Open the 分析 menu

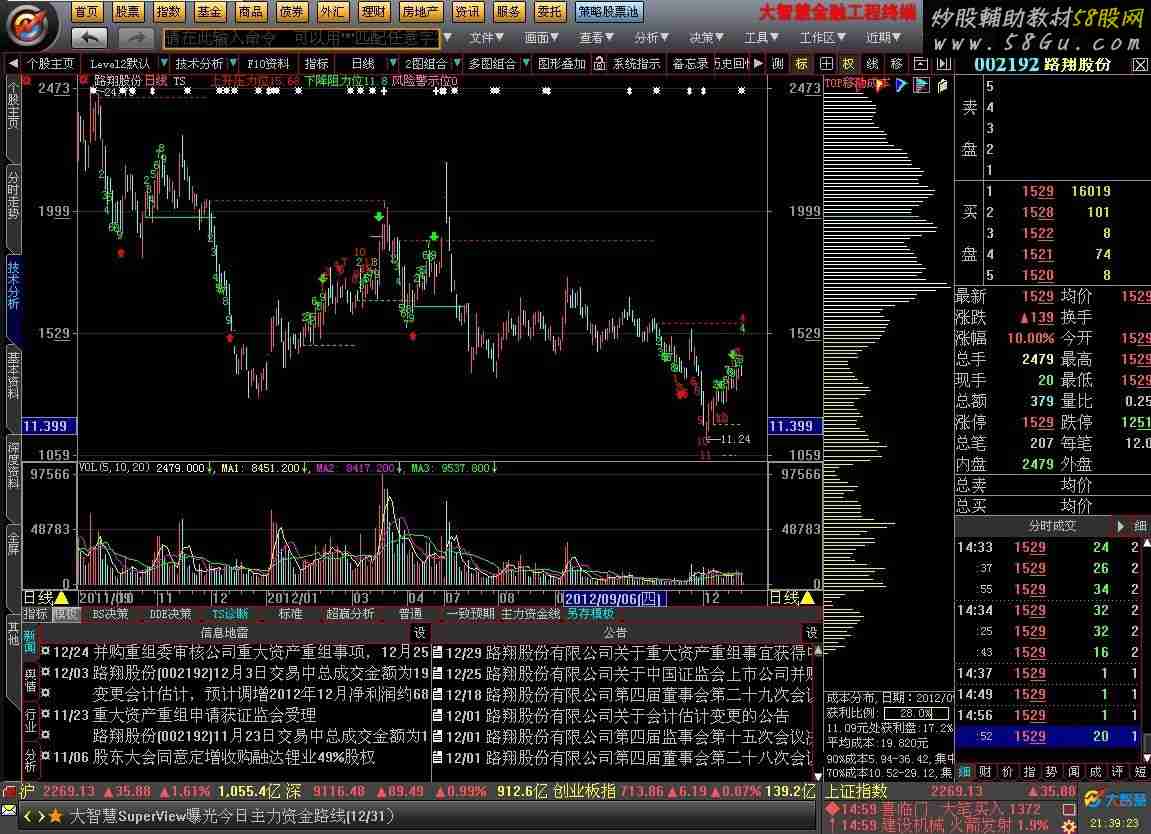(x=651, y=37)
